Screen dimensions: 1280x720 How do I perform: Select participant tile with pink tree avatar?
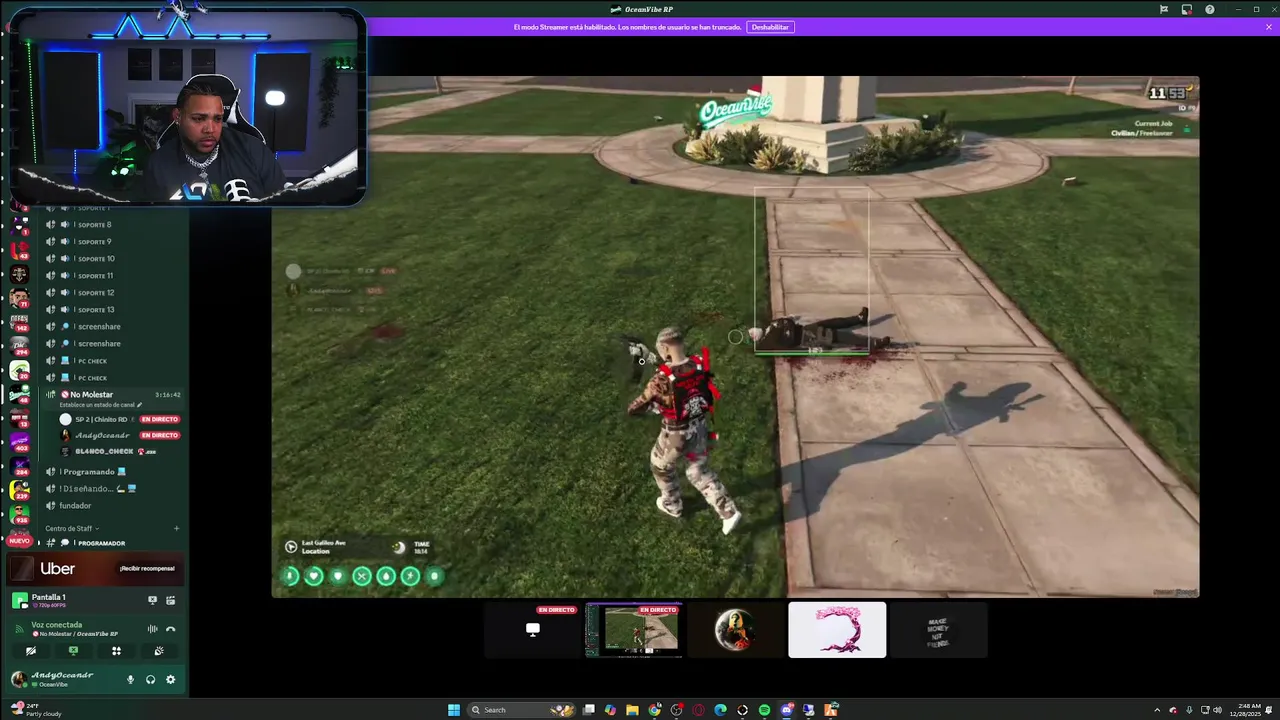point(837,630)
